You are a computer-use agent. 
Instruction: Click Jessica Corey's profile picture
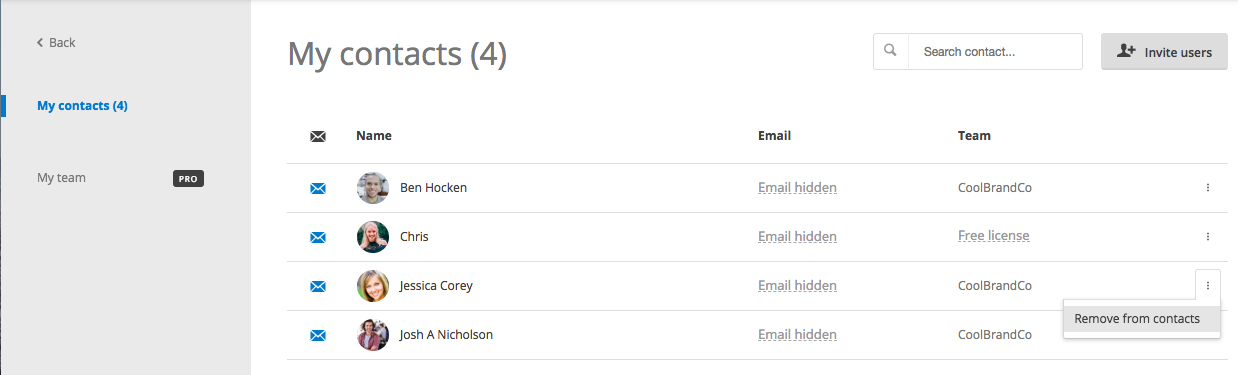point(373,286)
